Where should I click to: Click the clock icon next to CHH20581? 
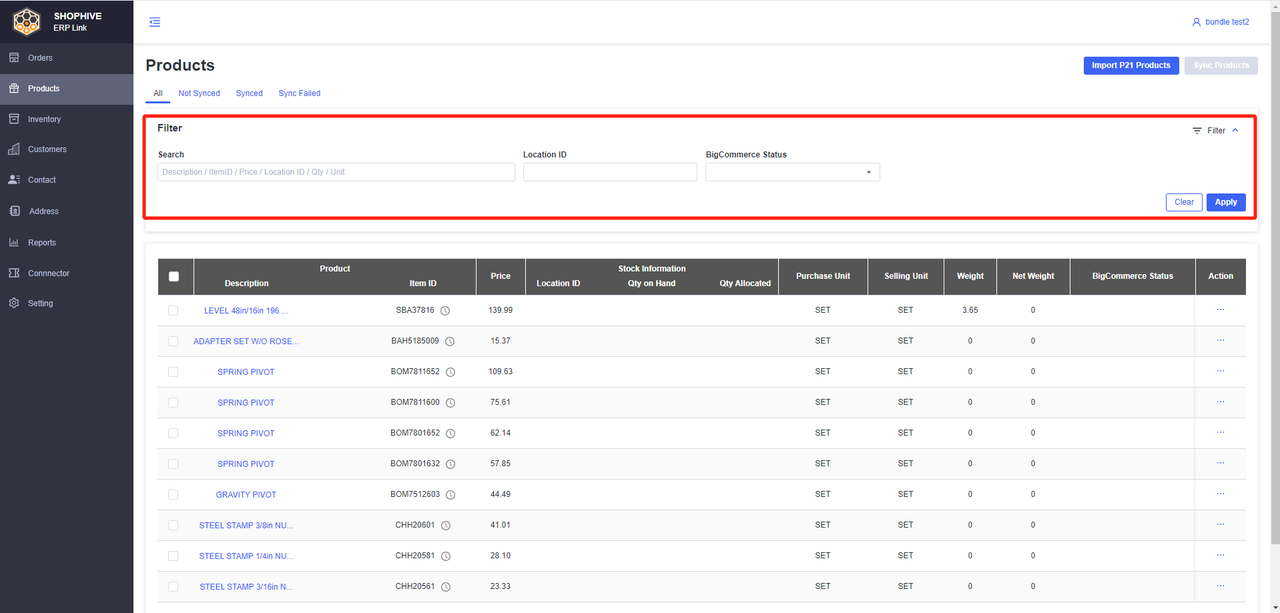(446, 556)
